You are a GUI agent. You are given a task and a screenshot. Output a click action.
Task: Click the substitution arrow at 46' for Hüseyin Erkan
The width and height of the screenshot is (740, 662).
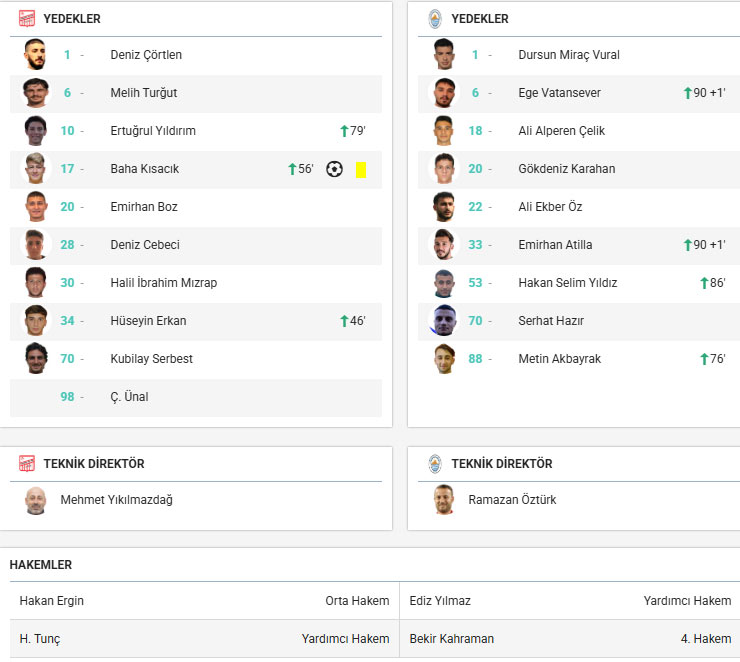pos(344,321)
